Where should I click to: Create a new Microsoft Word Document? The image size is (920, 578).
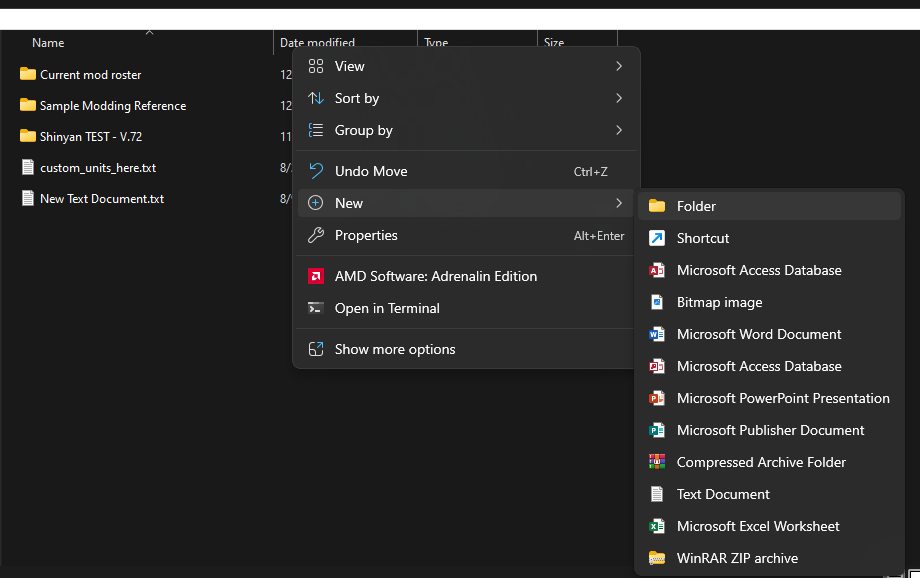(758, 334)
